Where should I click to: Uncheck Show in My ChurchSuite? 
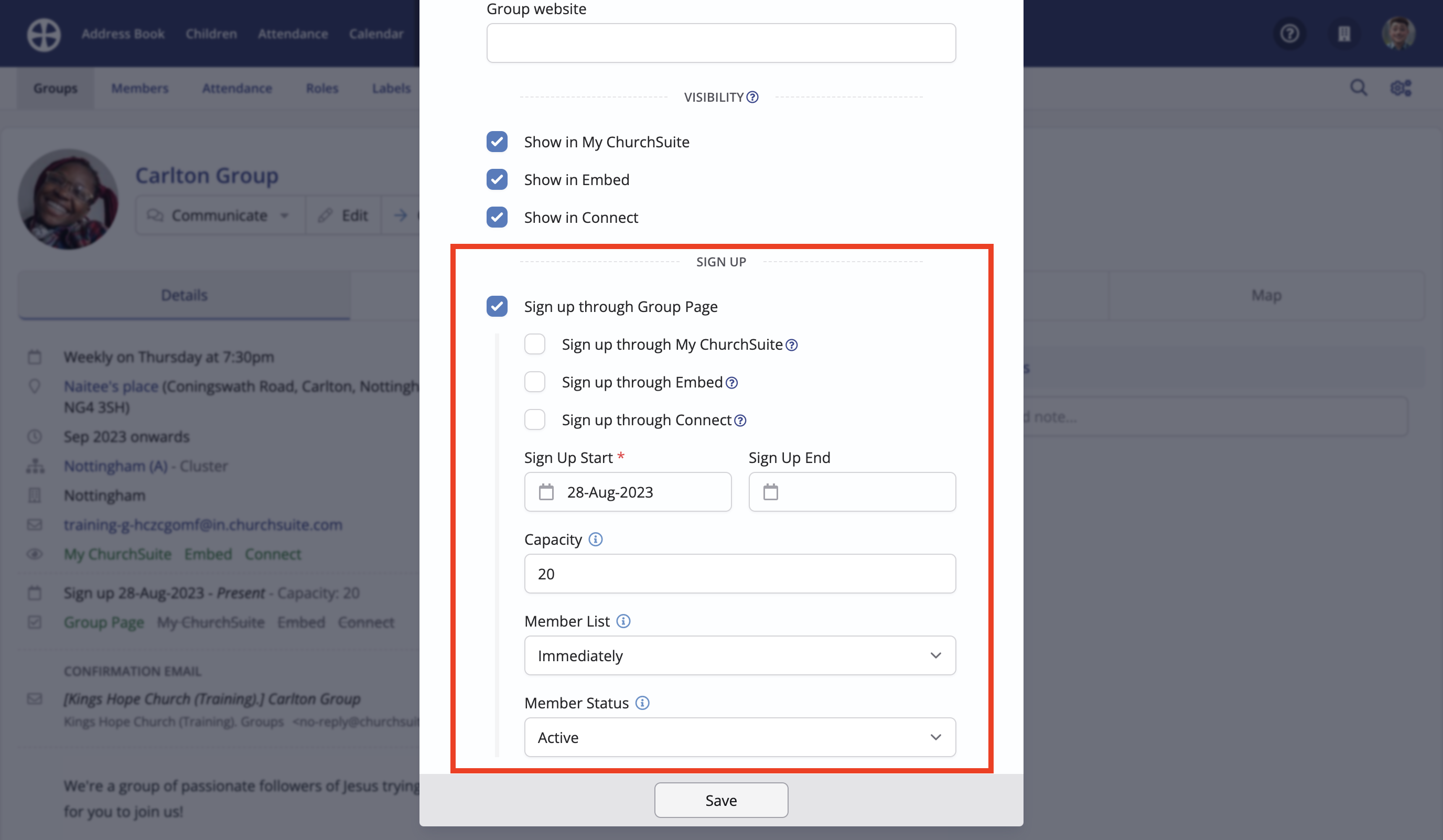pos(497,142)
